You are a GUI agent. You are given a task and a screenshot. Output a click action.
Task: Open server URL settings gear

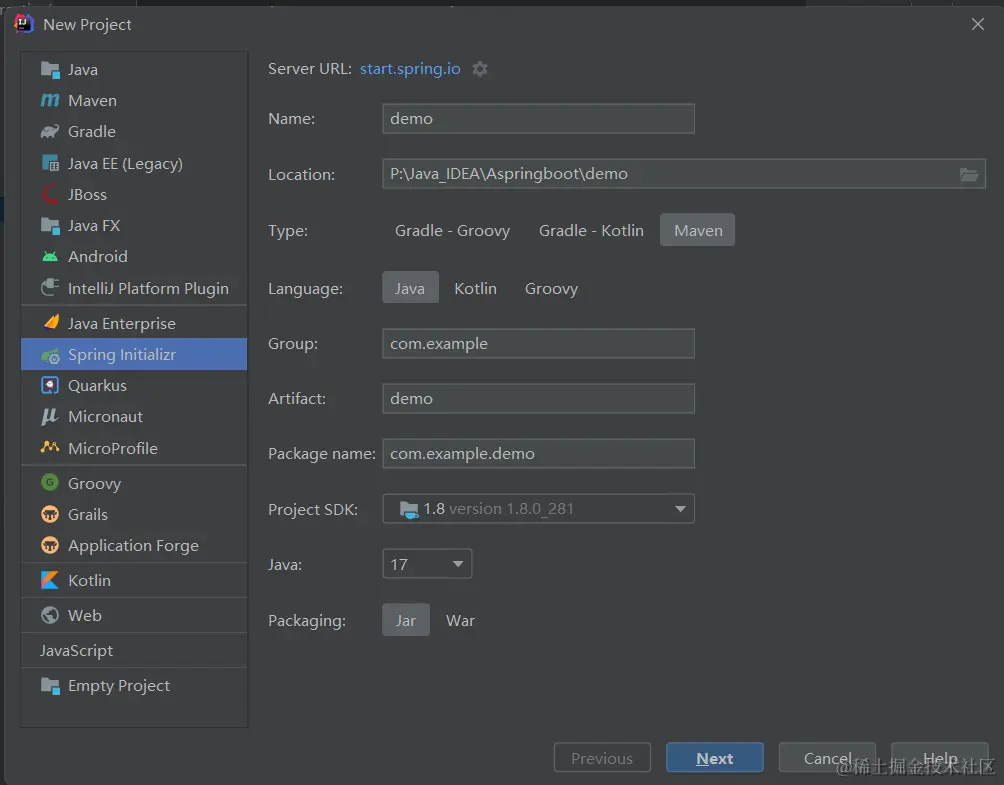(480, 69)
